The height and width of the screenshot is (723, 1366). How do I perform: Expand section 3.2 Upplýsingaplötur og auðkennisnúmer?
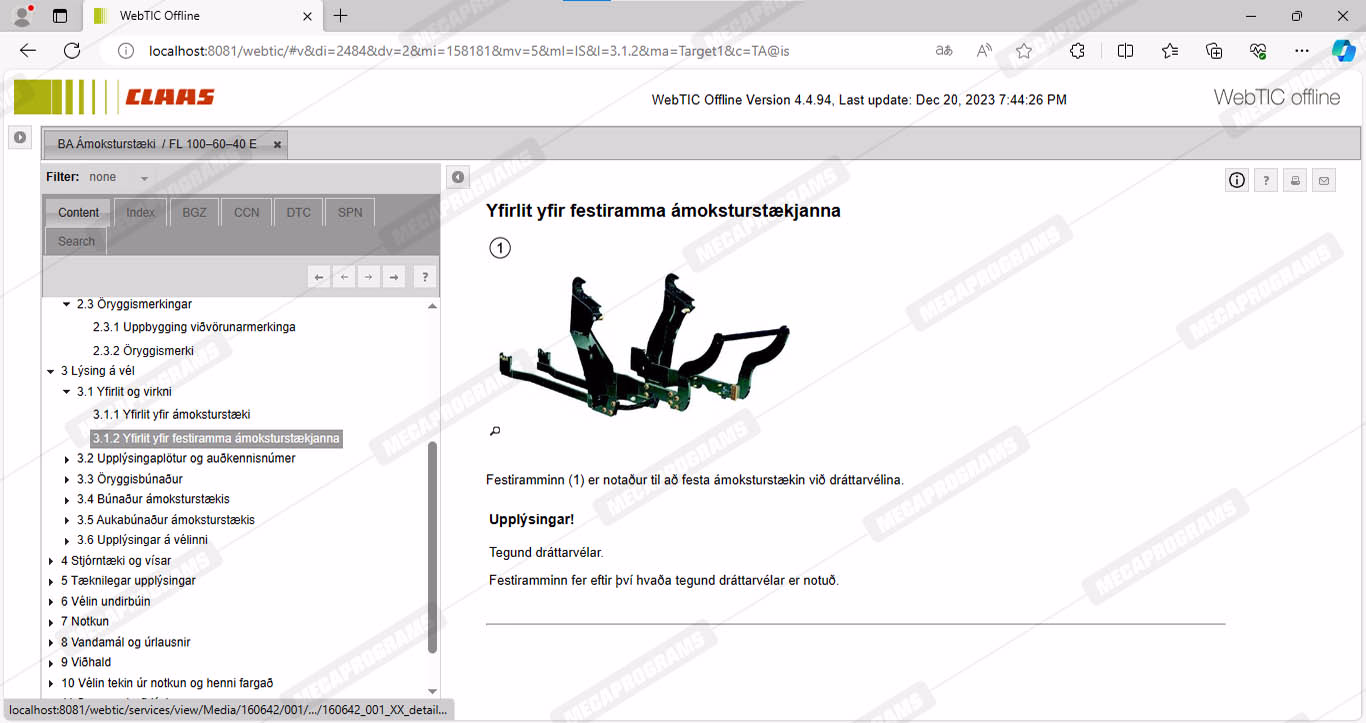[67, 459]
